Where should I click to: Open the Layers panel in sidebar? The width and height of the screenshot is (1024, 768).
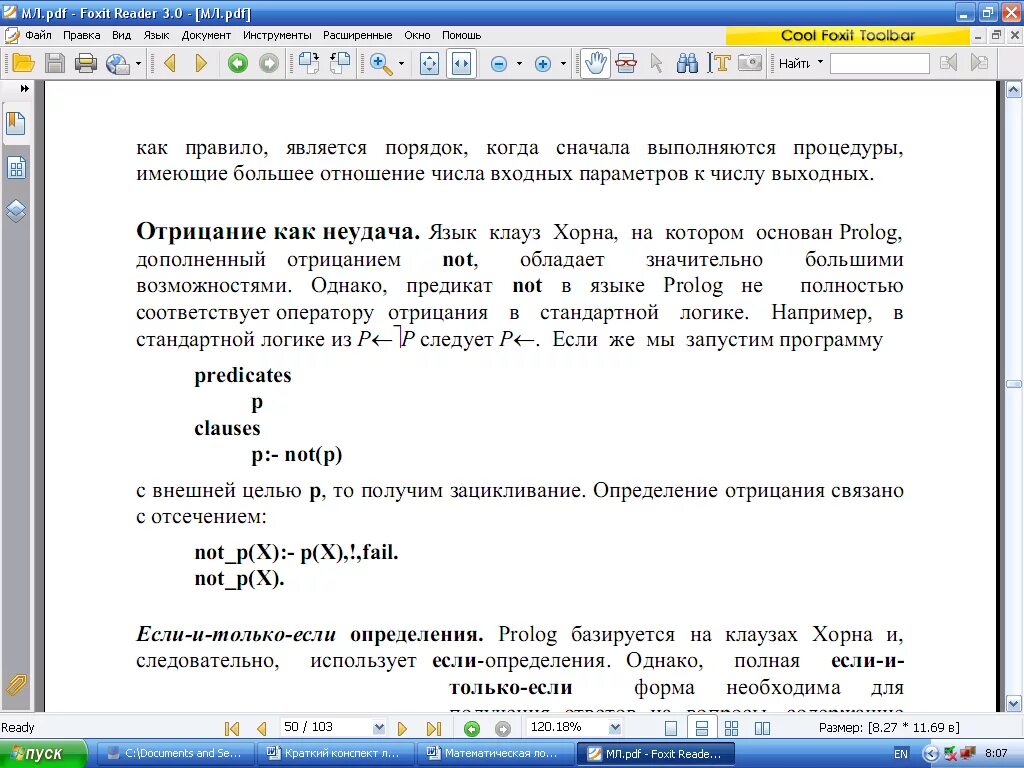[x=16, y=210]
